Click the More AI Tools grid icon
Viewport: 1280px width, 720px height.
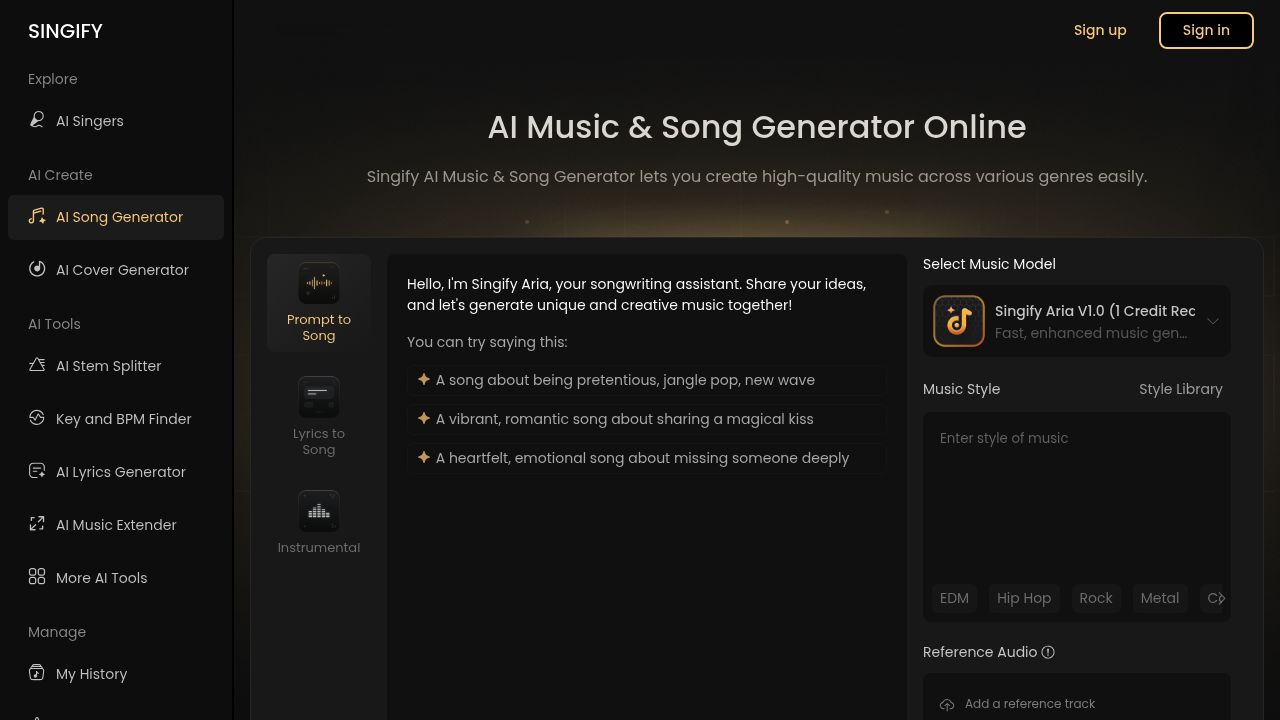37,577
